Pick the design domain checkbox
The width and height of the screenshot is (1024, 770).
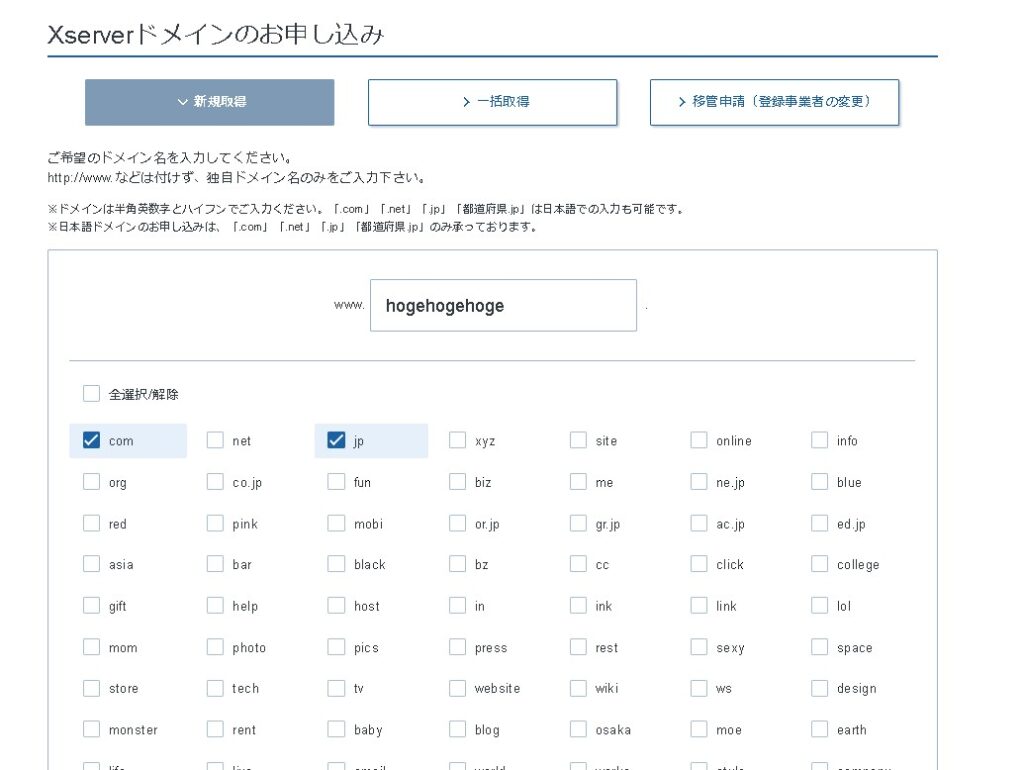(x=820, y=688)
